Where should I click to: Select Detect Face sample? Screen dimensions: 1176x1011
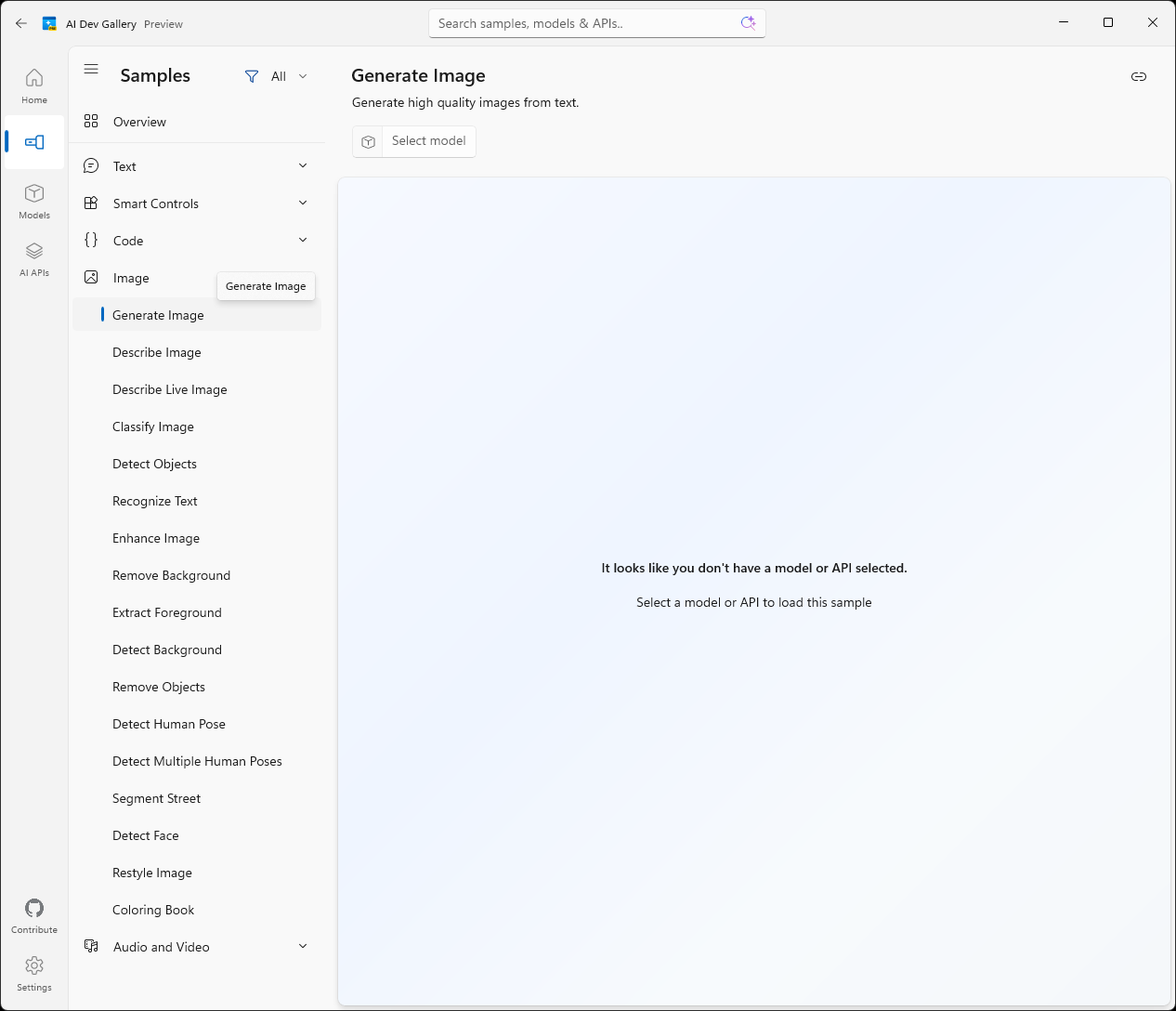pos(197,835)
